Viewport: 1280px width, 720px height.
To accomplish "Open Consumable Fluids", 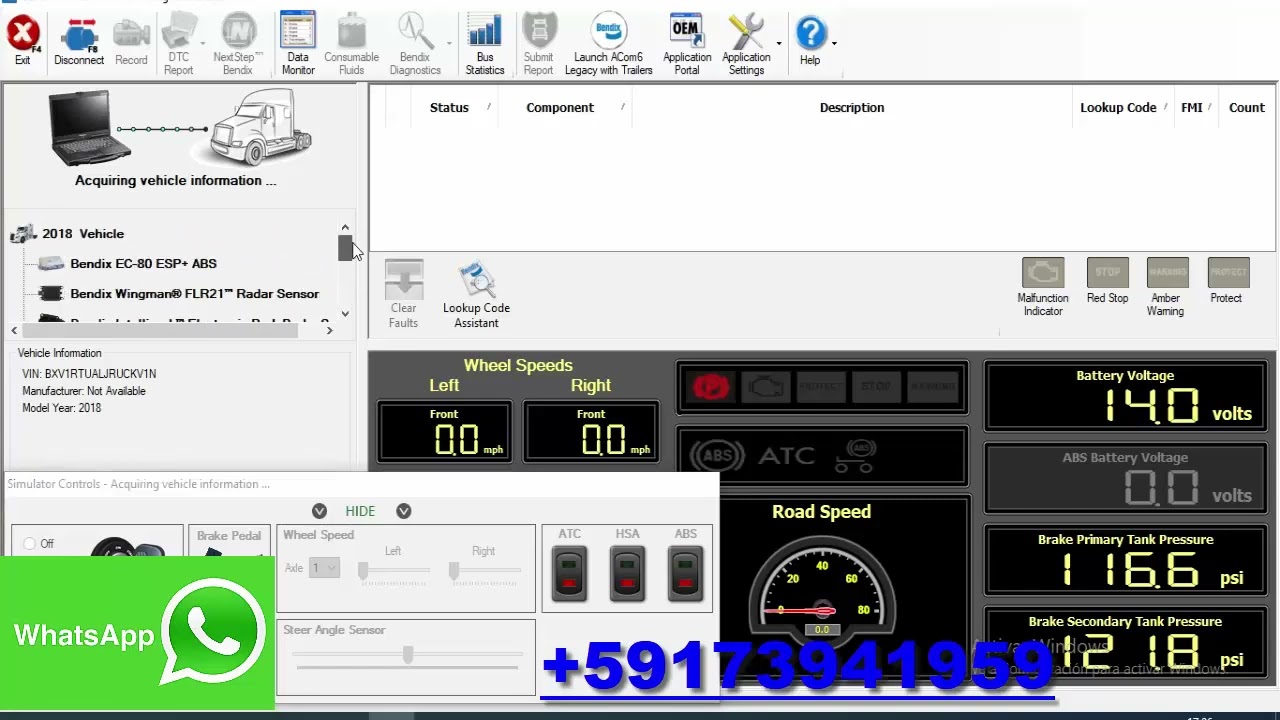I will click(351, 44).
